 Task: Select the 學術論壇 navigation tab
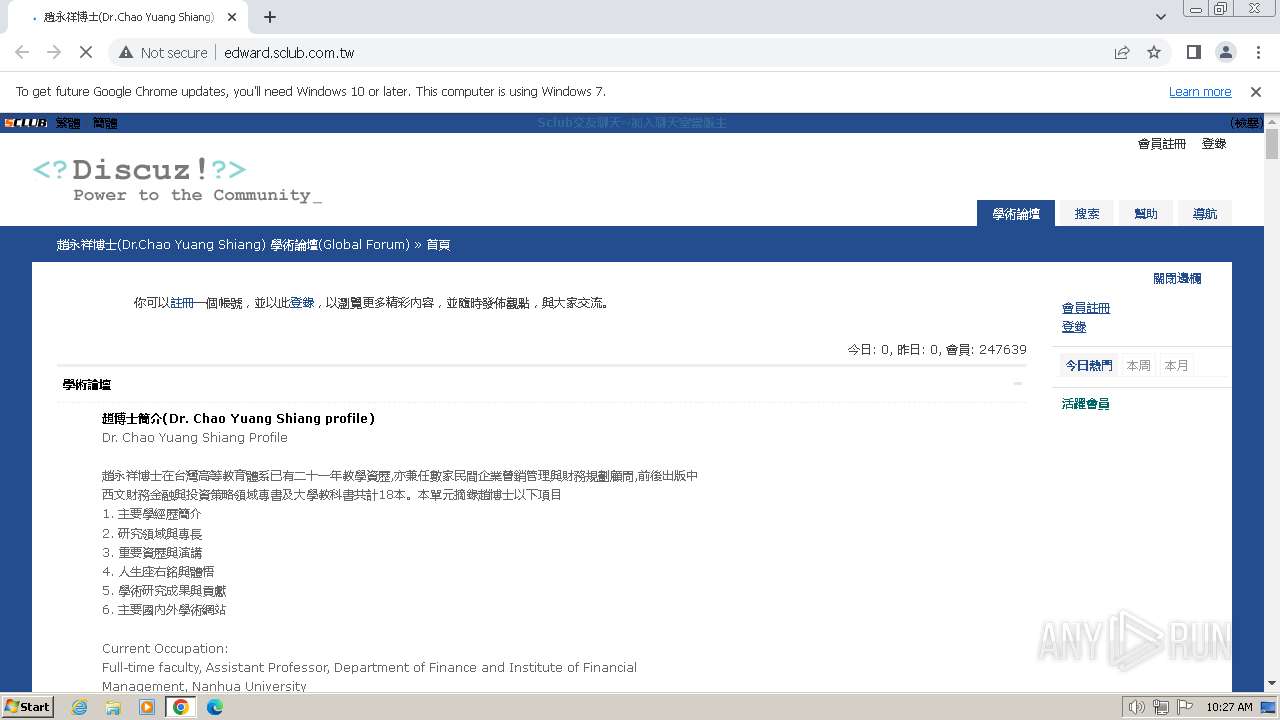point(1016,213)
